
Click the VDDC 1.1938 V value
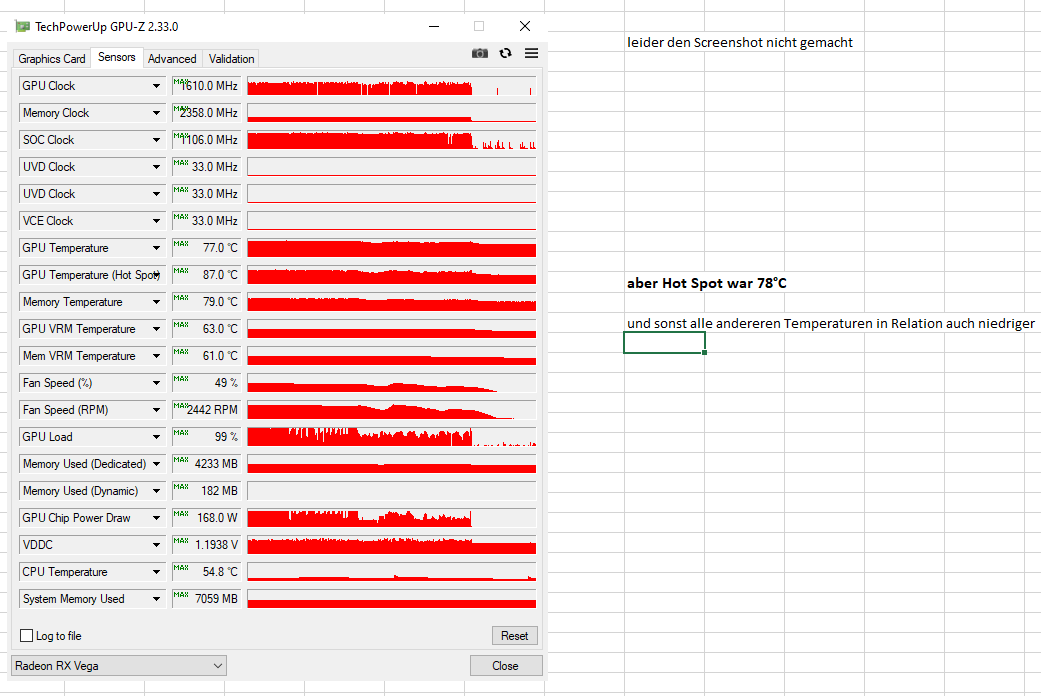coord(206,545)
